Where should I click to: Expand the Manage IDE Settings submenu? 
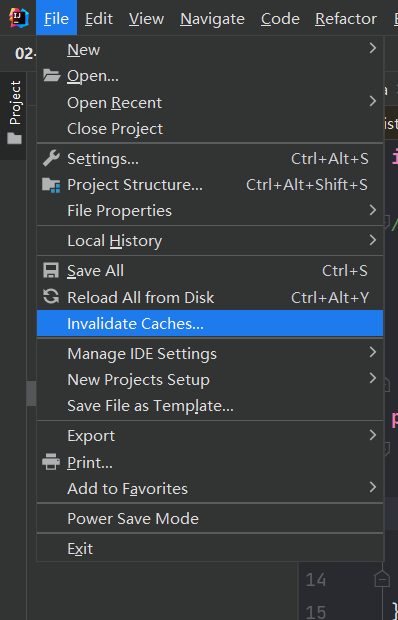210,353
